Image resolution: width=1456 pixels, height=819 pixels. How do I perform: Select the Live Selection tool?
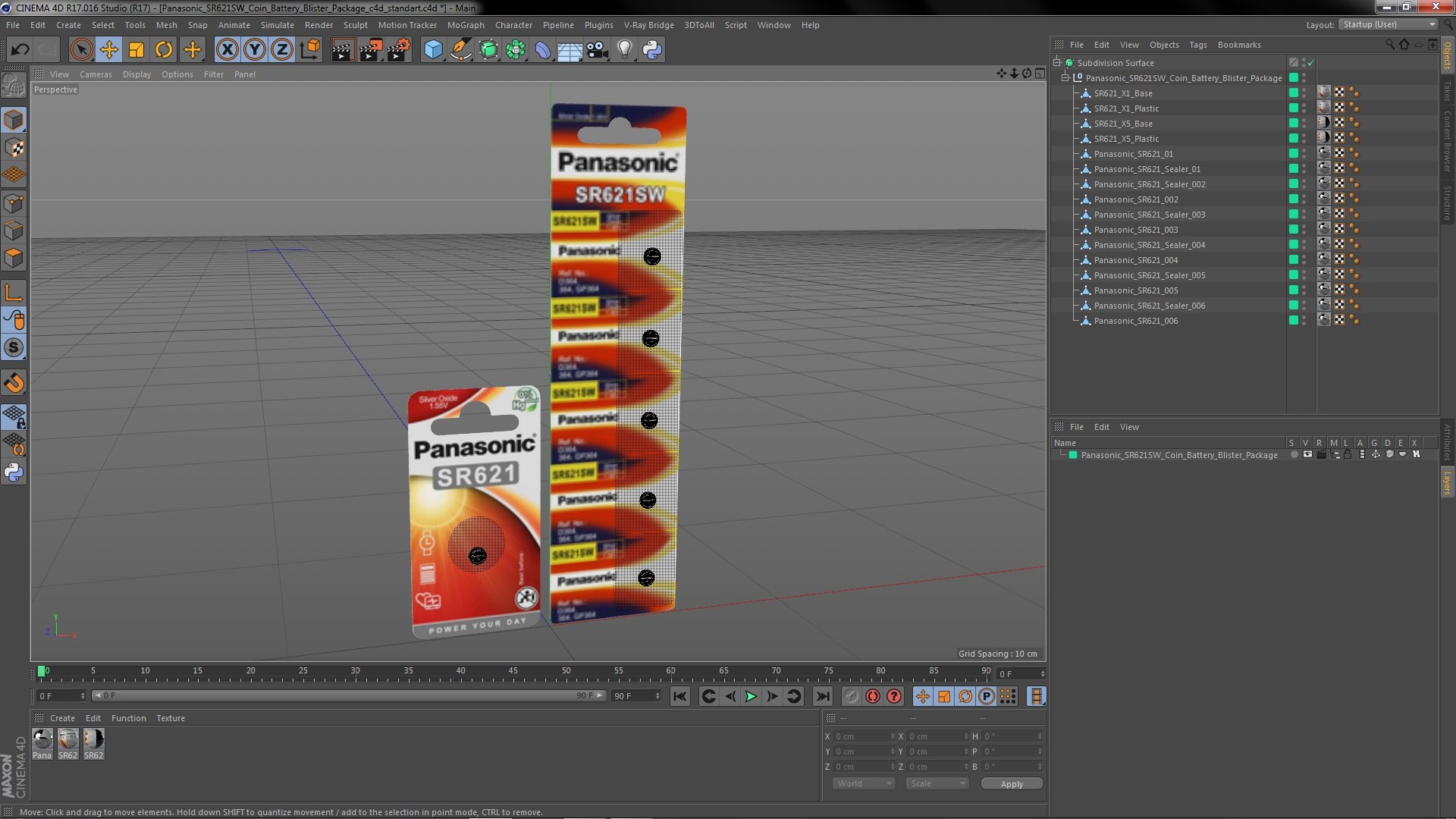(81, 50)
